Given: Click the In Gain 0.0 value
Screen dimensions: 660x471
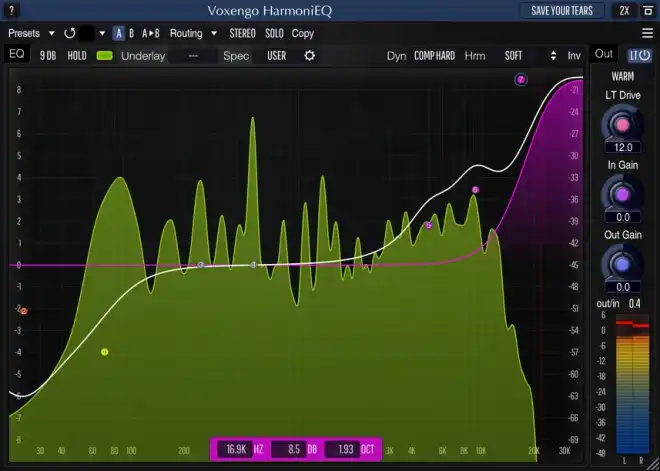Looking at the screenshot, I should tap(623, 217).
